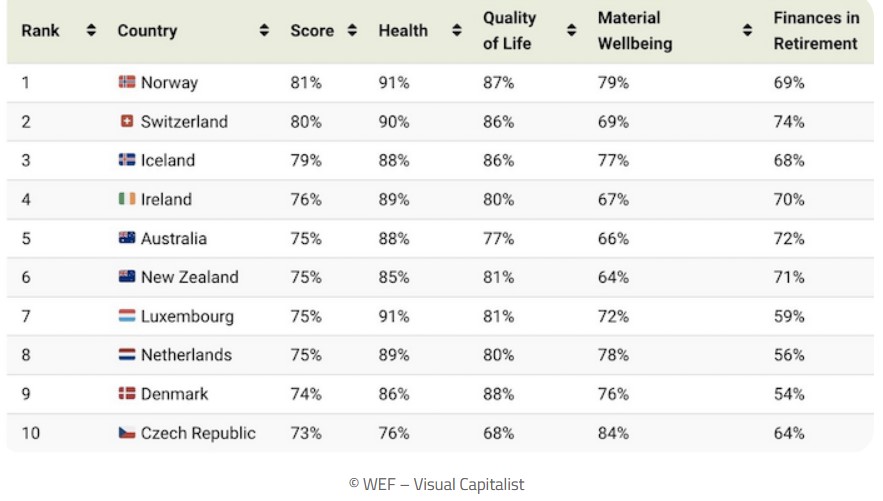Click Finances in Retirement column header
The width and height of the screenshot is (883, 501).
pos(816,30)
